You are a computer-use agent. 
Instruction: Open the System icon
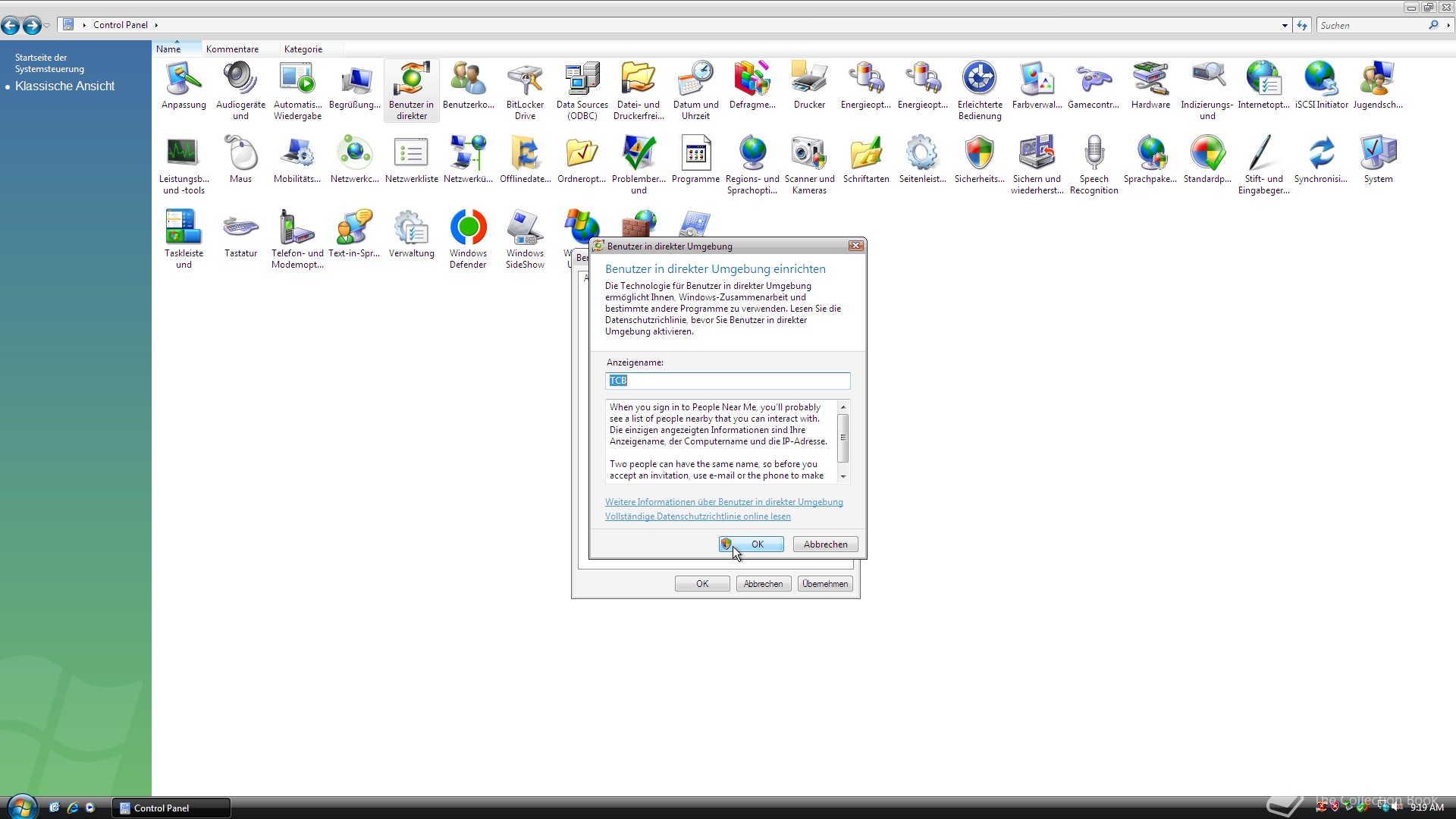coord(1378,159)
